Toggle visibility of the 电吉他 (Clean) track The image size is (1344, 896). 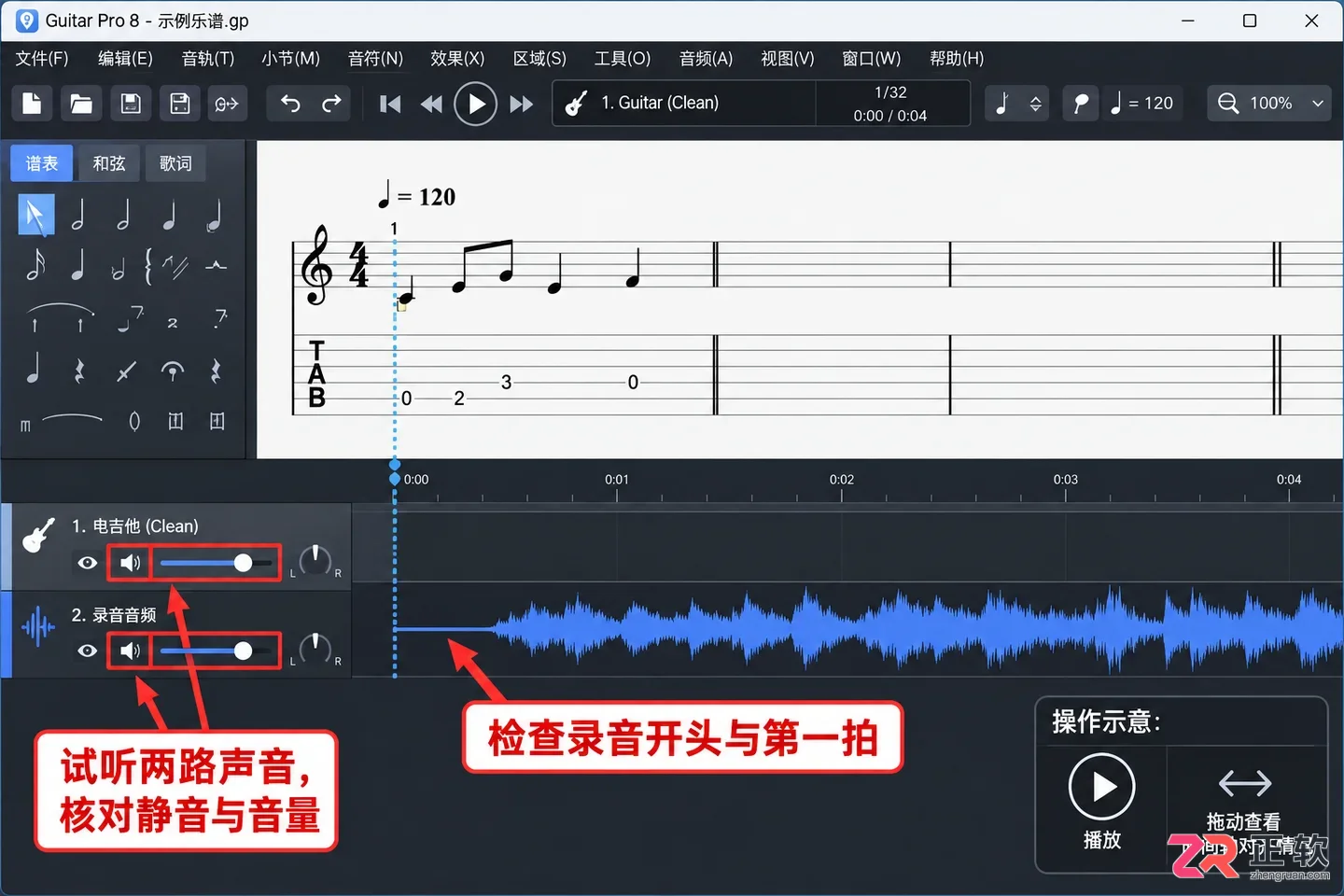click(x=88, y=563)
